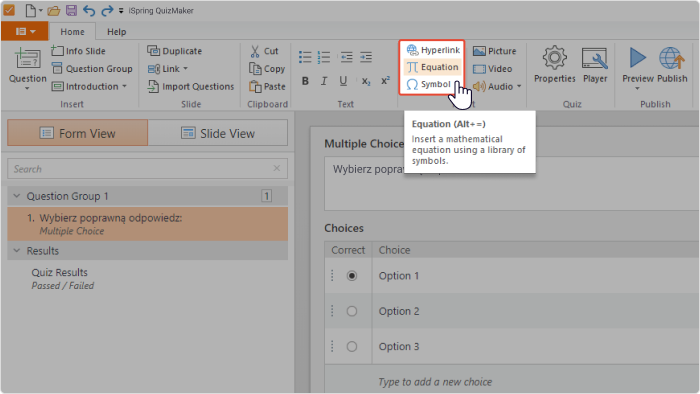Publish the quiz
The height and width of the screenshot is (394, 700).
tap(672, 65)
